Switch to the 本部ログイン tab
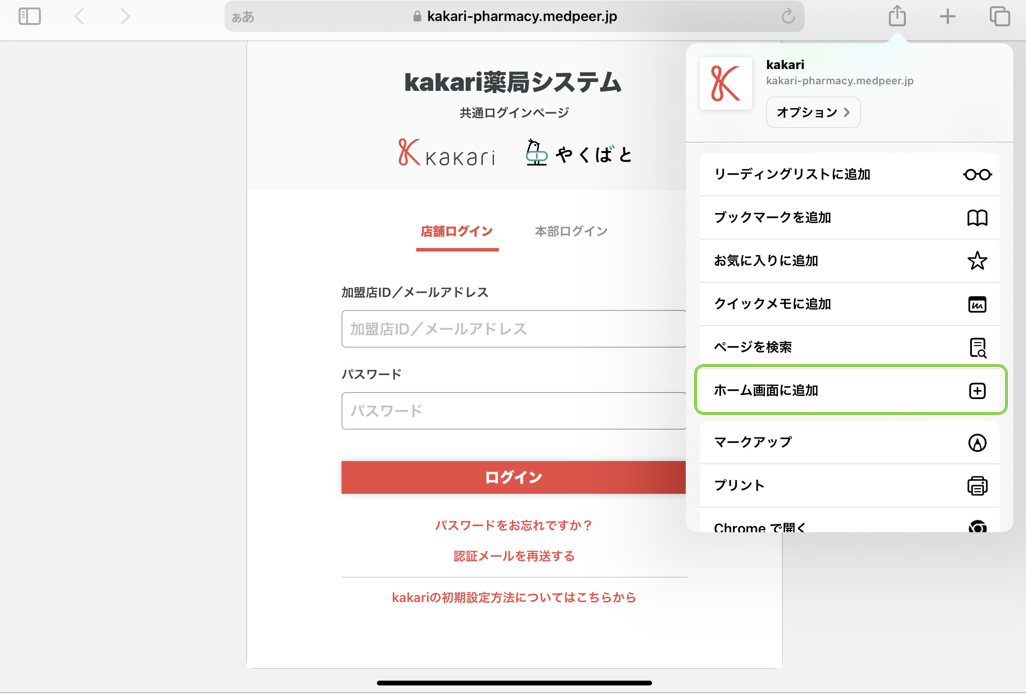Image resolution: width=1026 pixels, height=694 pixels. tap(571, 232)
